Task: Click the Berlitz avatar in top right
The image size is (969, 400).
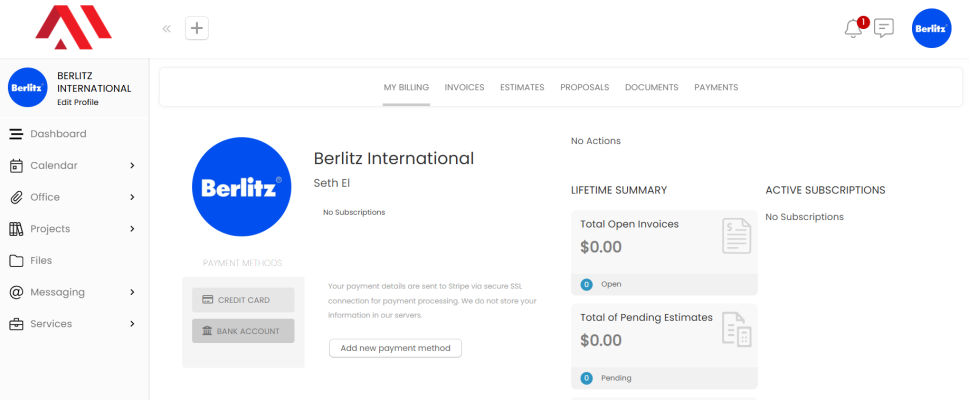Action: [931, 28]
